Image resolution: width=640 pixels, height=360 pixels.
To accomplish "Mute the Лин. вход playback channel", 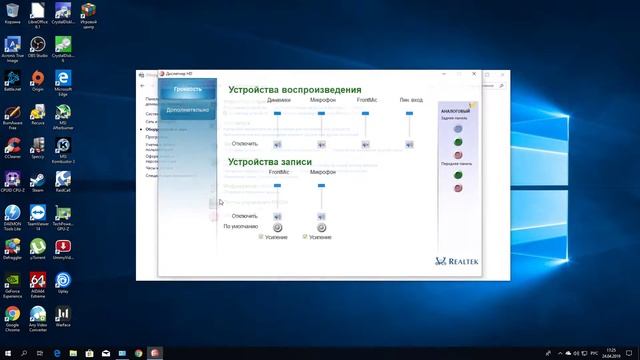I will click(x=409, y=144).
